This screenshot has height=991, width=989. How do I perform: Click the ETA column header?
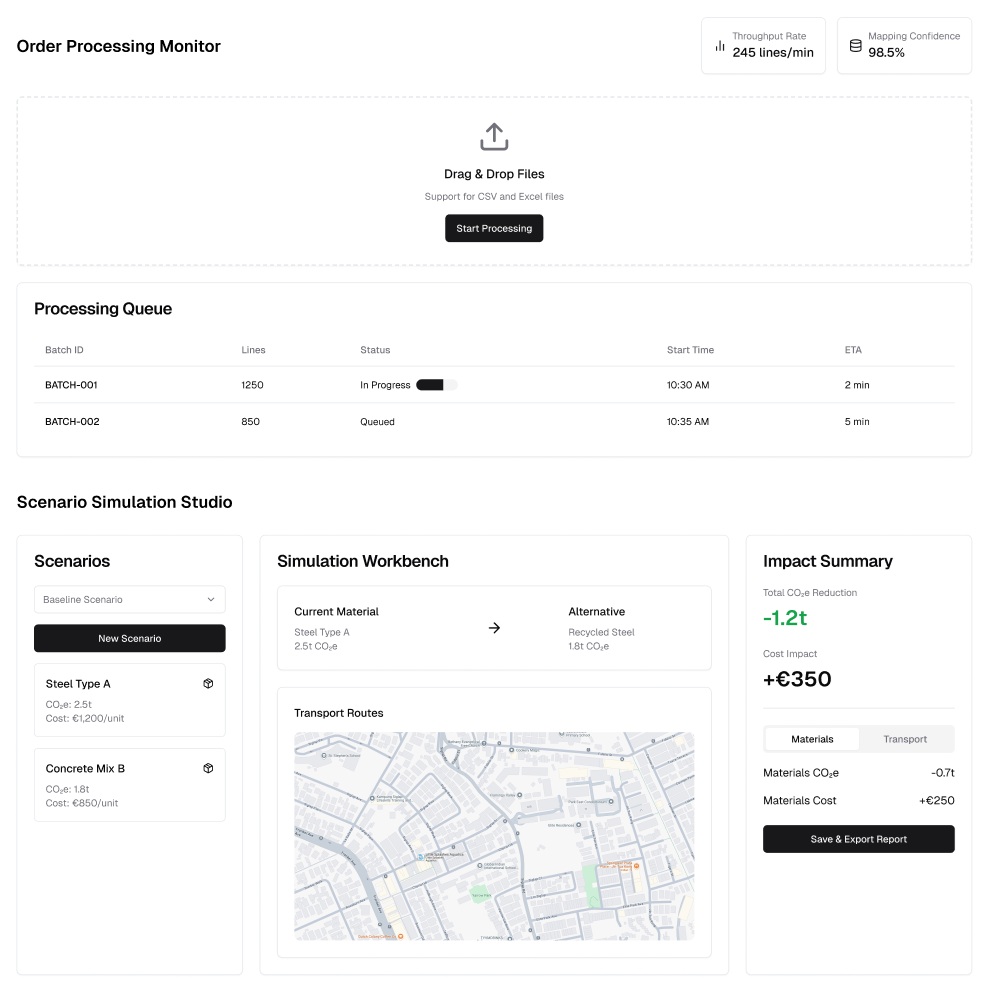tap(853, 350)
